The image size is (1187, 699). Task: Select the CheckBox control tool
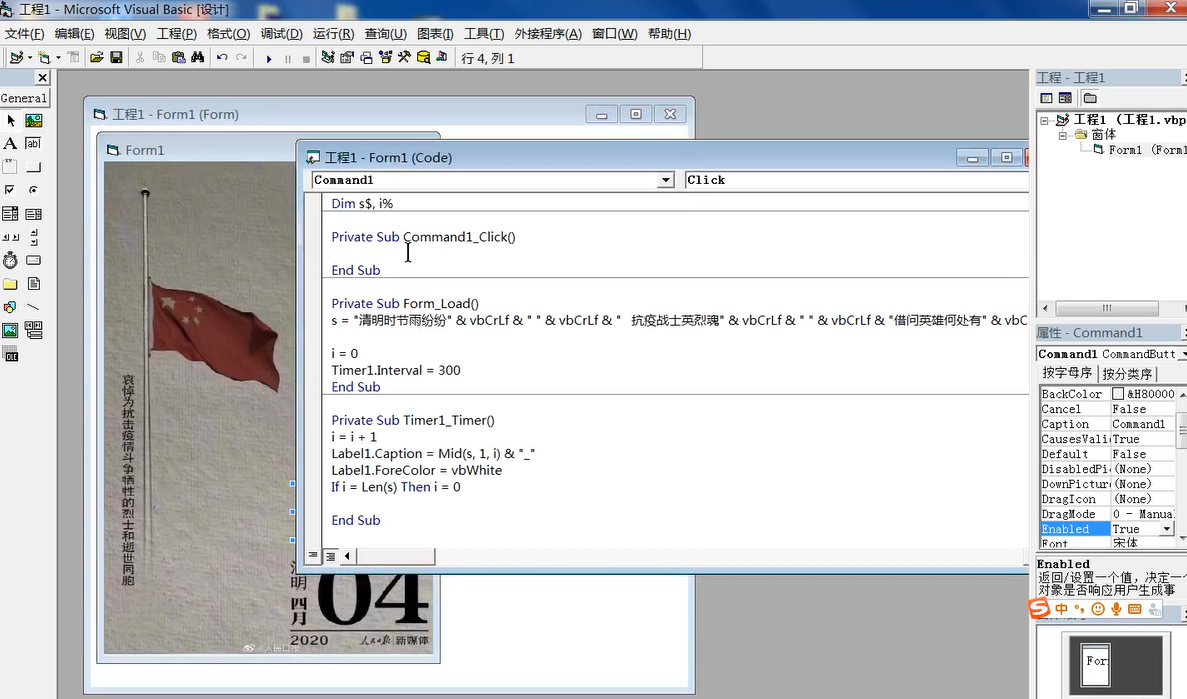click(x=10, y=190)
